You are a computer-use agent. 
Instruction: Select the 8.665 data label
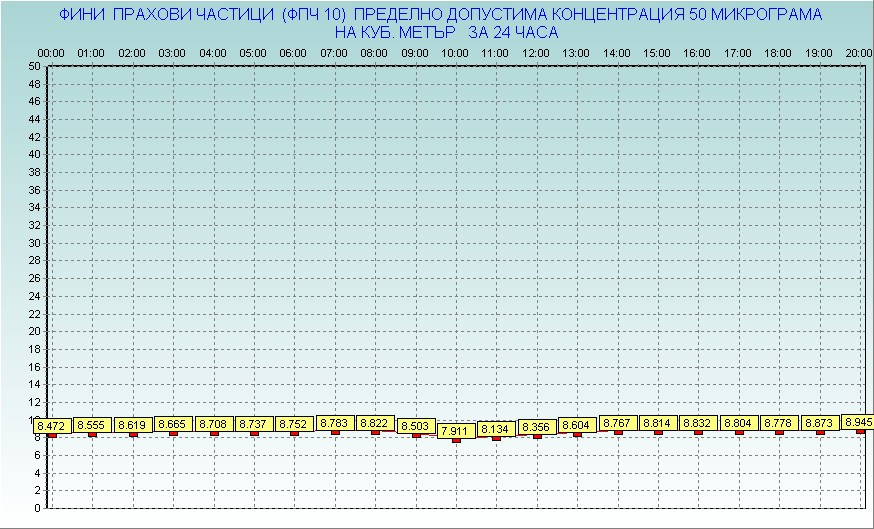pyautogui.click(x=173, y=425)
